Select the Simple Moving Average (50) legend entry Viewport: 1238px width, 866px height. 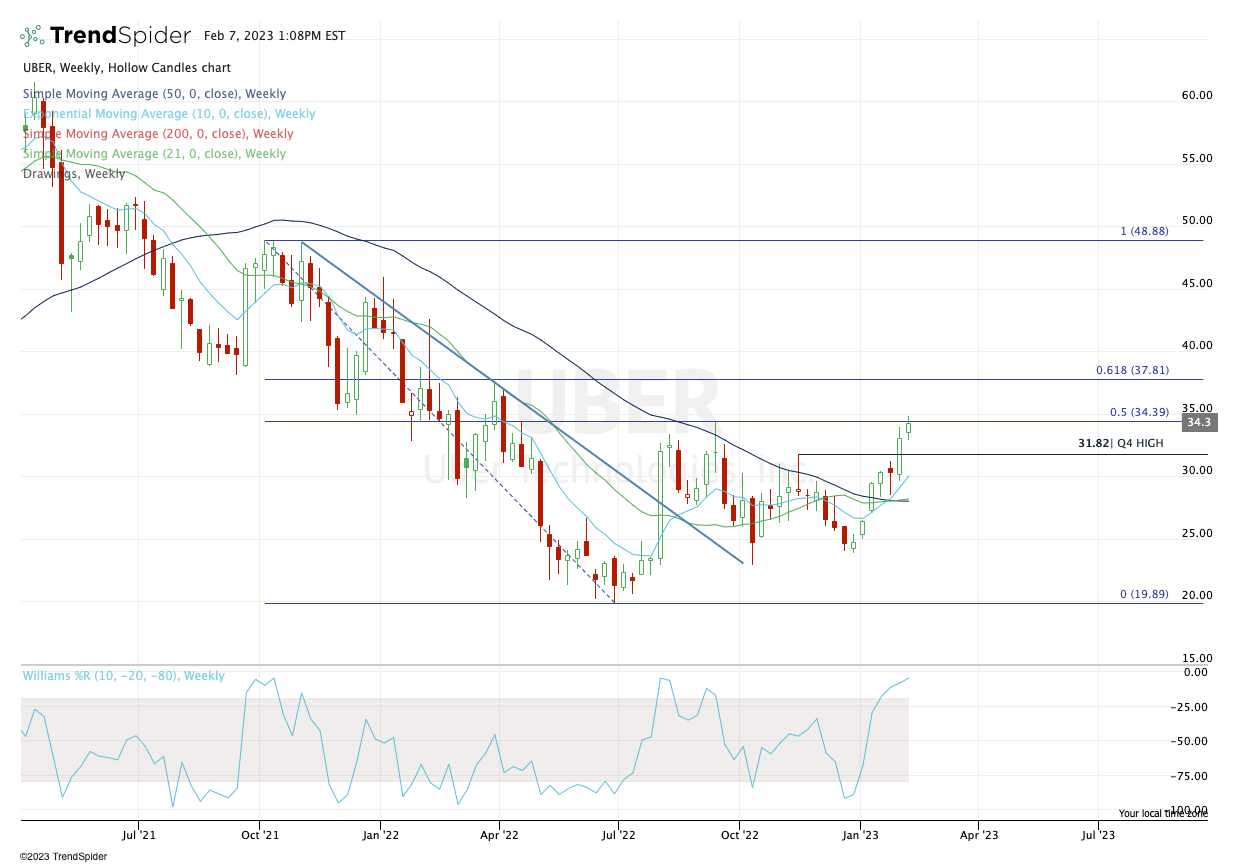[x=155, y=94]
